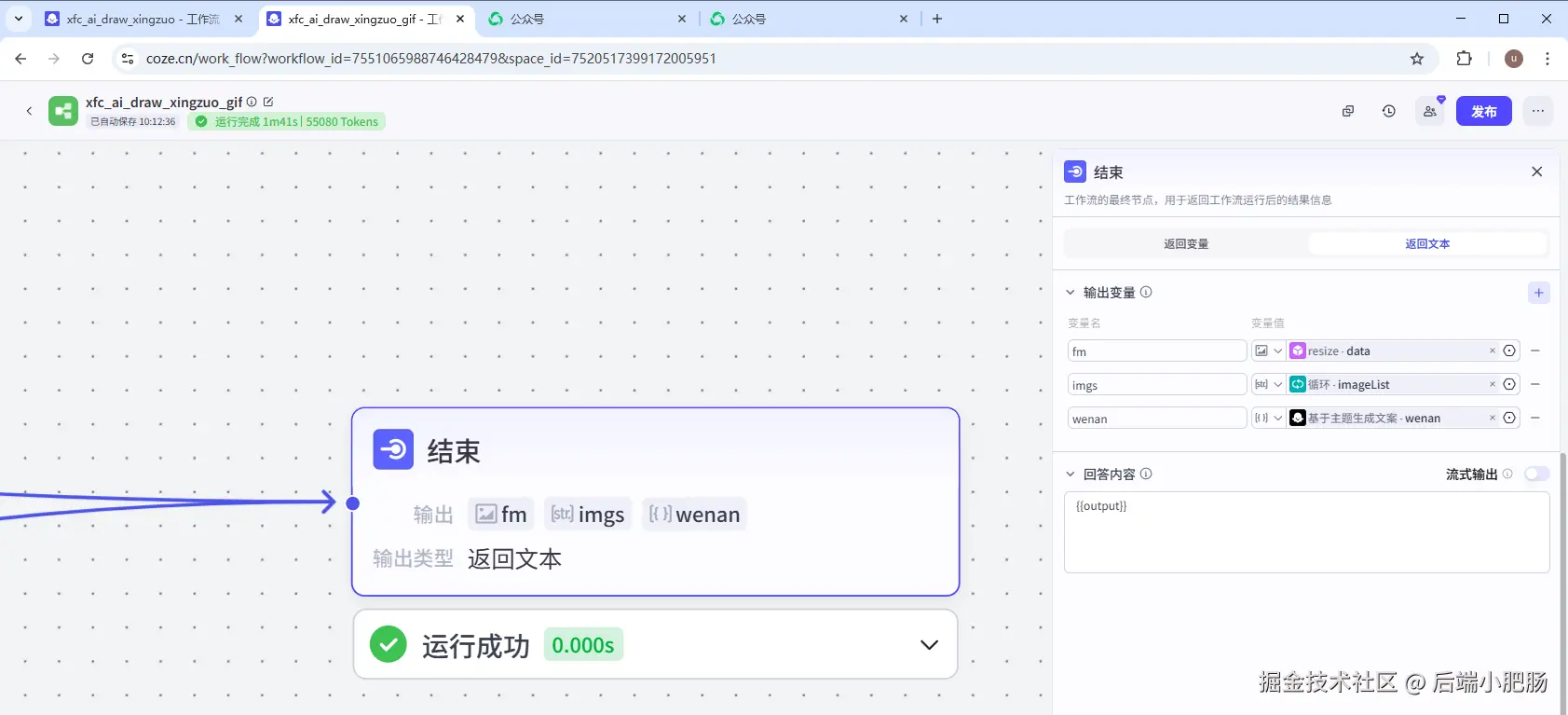
Task: Expand the 运行成功 result details chevron
Action: point(929,645)
